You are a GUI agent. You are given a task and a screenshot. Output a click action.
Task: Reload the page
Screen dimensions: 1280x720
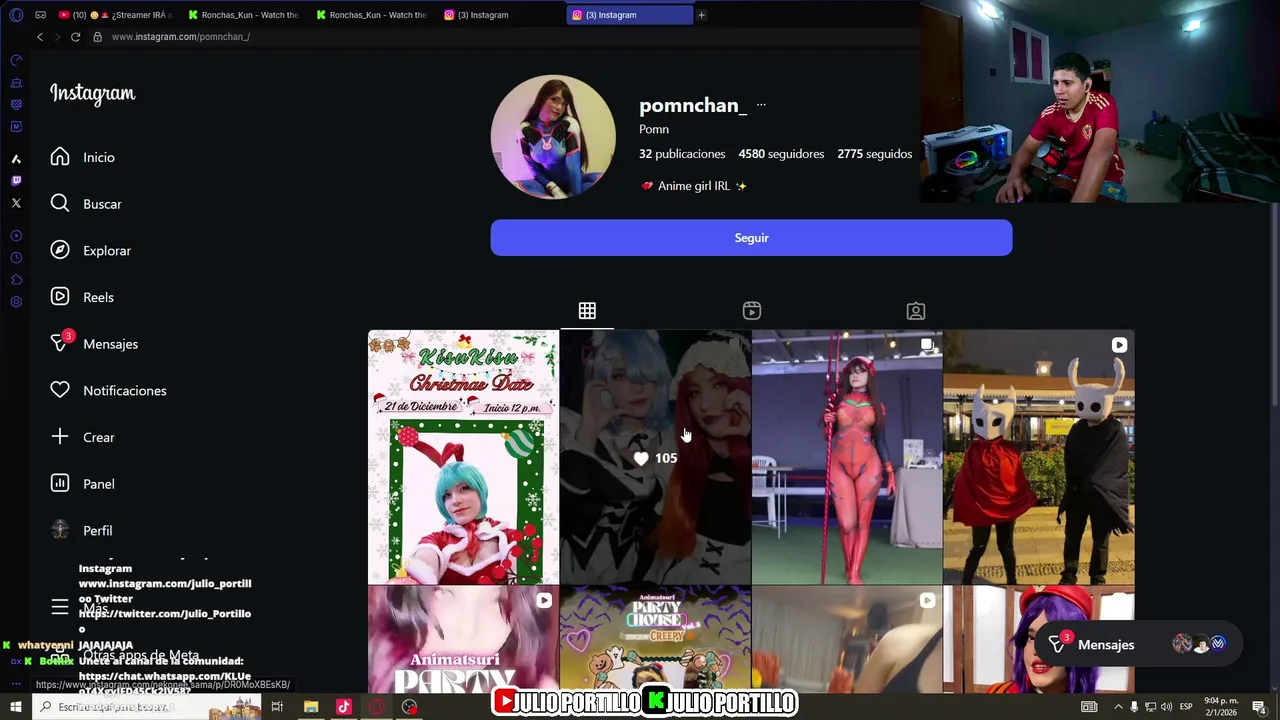pos(75,37)
